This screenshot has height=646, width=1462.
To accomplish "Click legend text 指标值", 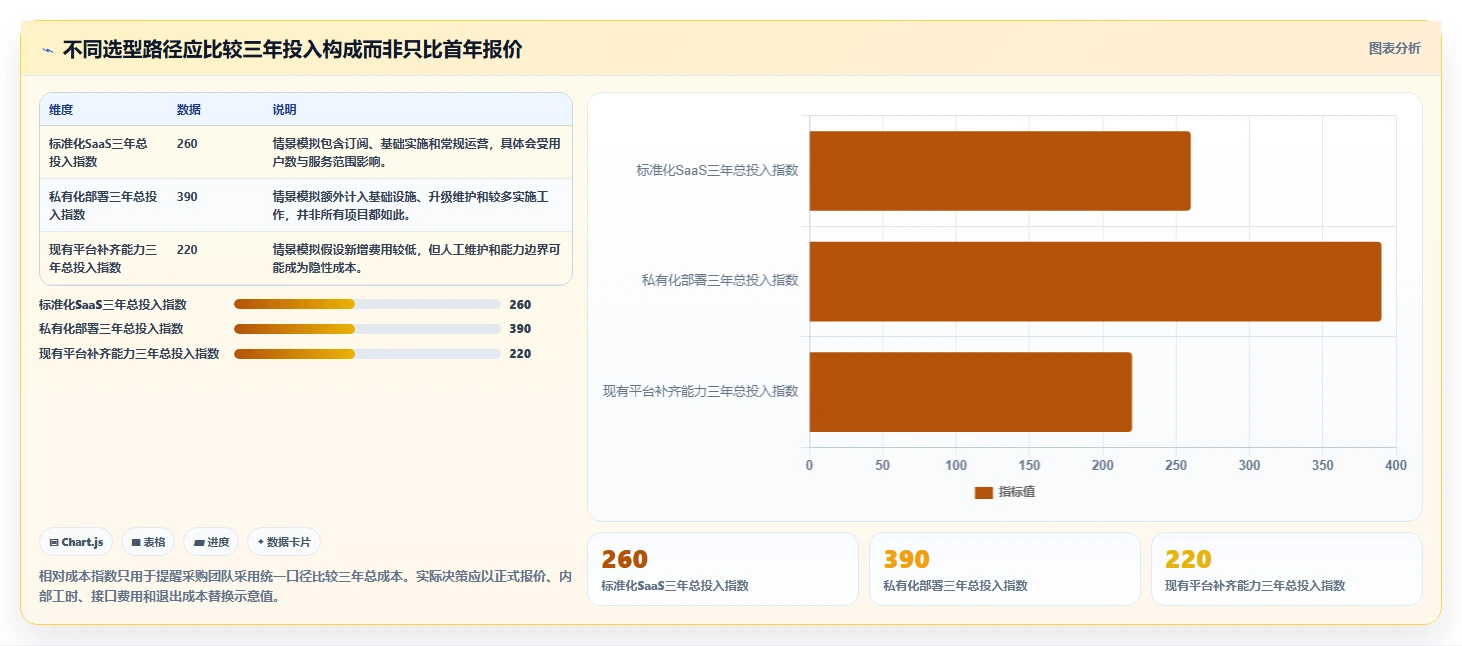I will (1017, 492).
